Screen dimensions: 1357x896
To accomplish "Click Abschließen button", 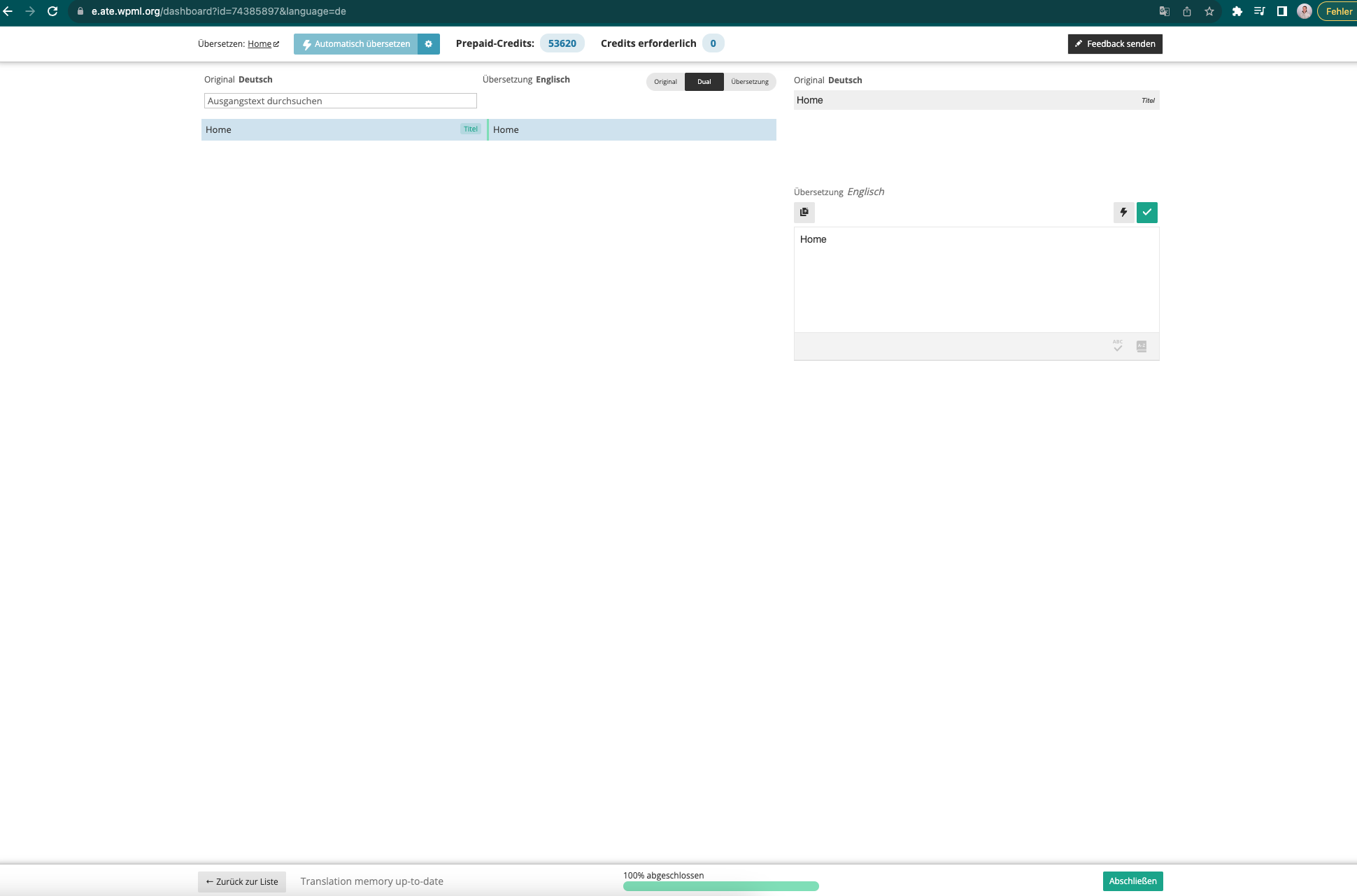I will click(1133, 881).
